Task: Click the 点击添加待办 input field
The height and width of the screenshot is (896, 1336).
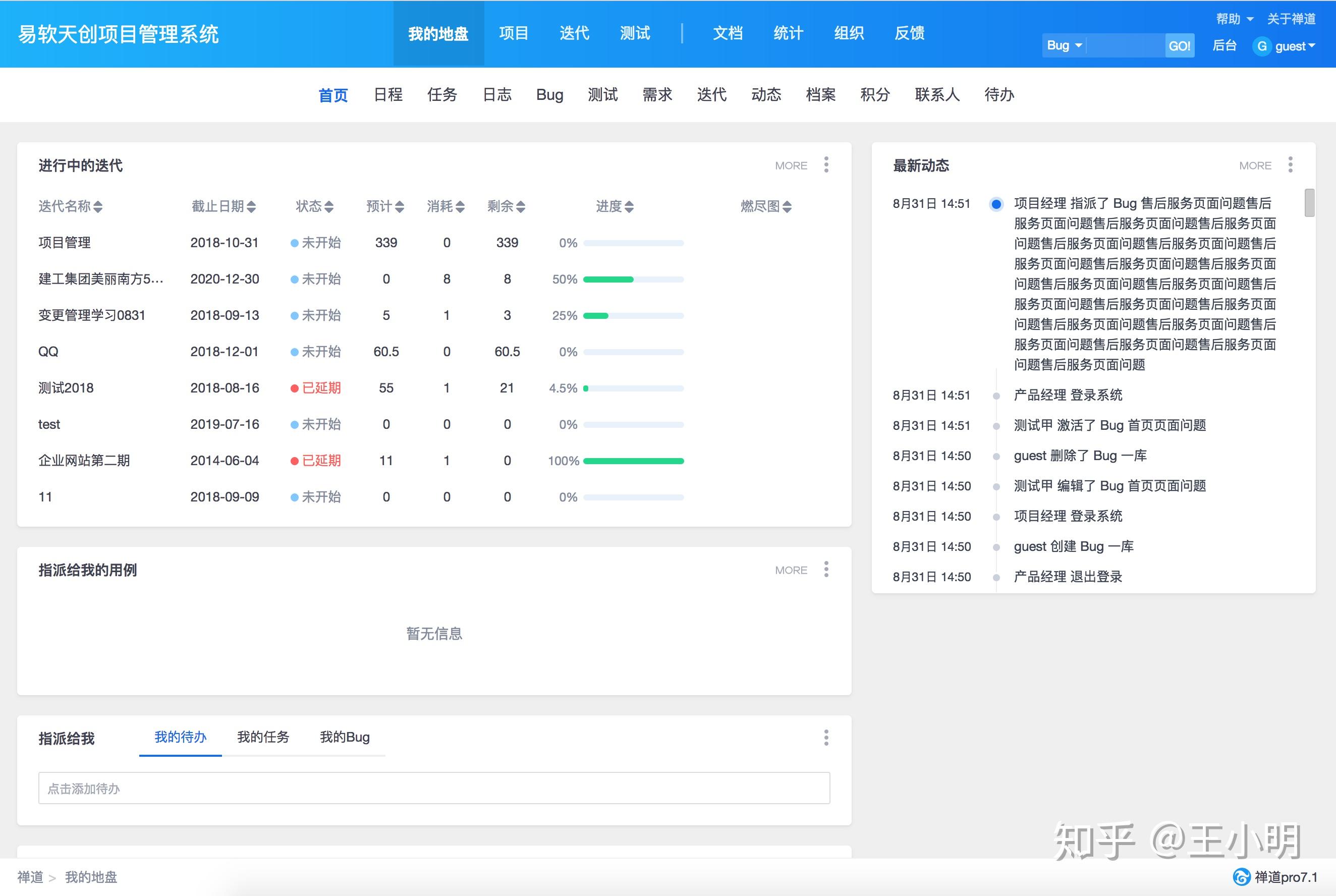Action: (x=433, y=788)
